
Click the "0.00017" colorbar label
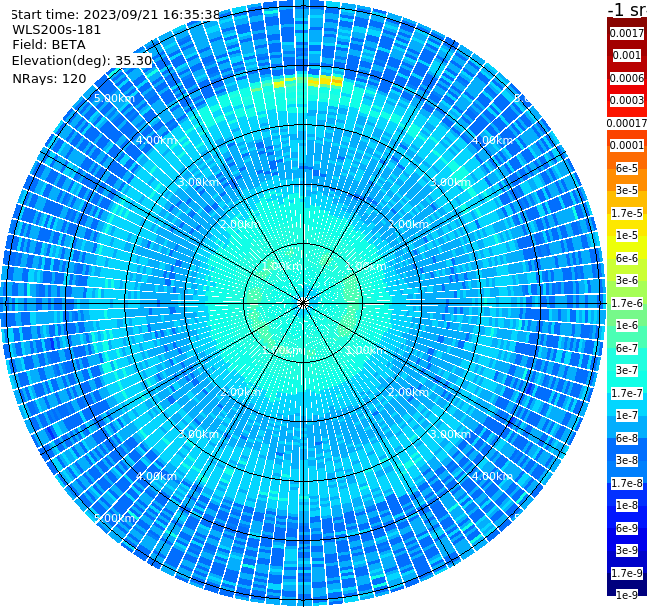(627, 123)
